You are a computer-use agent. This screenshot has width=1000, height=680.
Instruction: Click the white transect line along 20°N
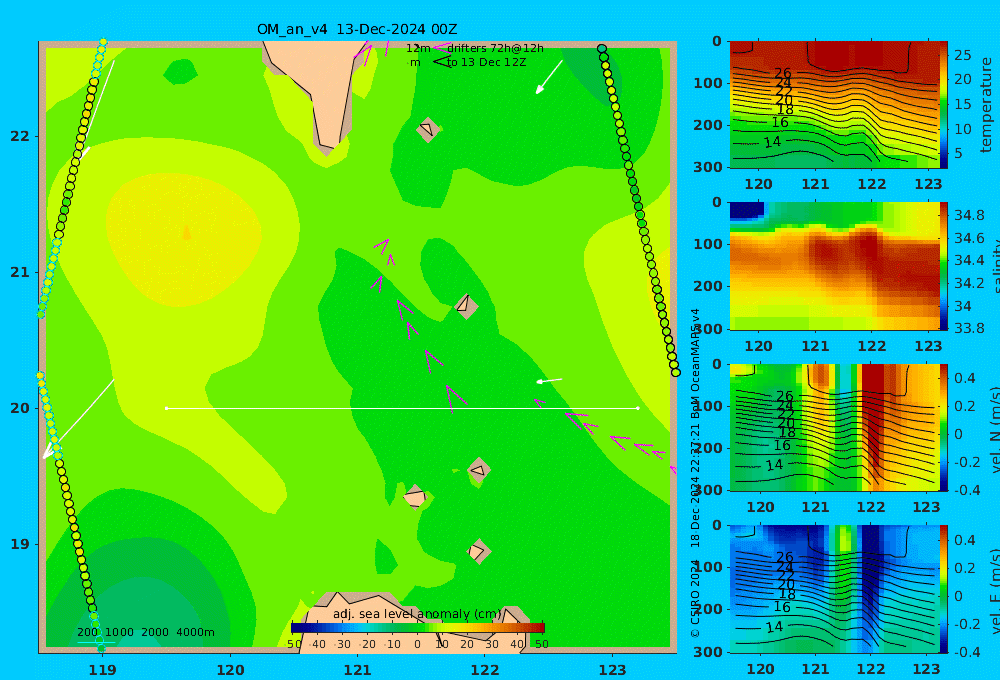tap(402, 408)
